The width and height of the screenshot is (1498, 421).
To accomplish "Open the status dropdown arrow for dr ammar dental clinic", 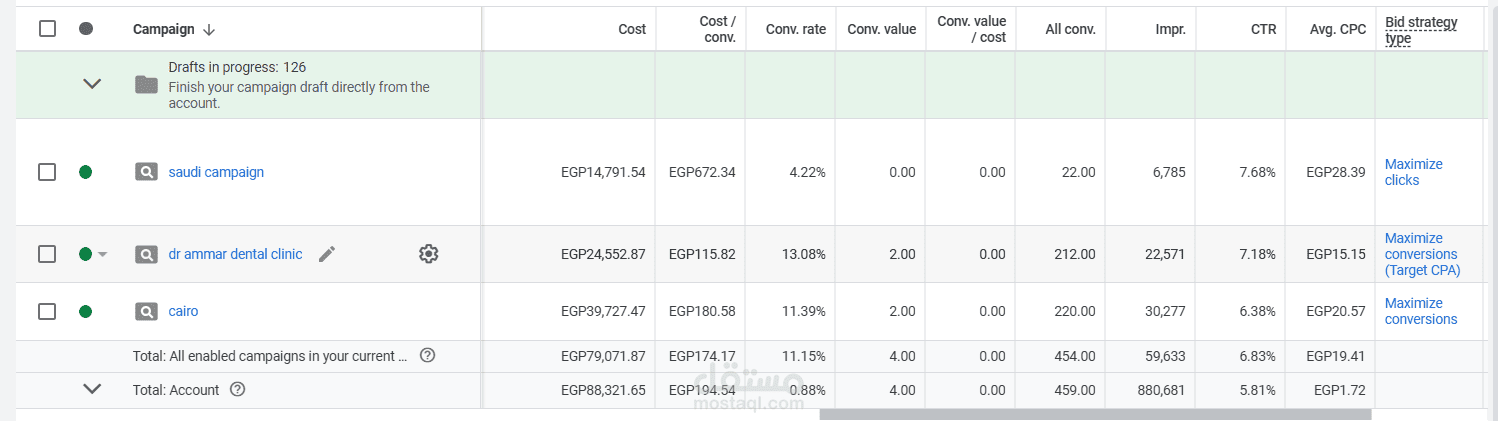I will [102, 255].
